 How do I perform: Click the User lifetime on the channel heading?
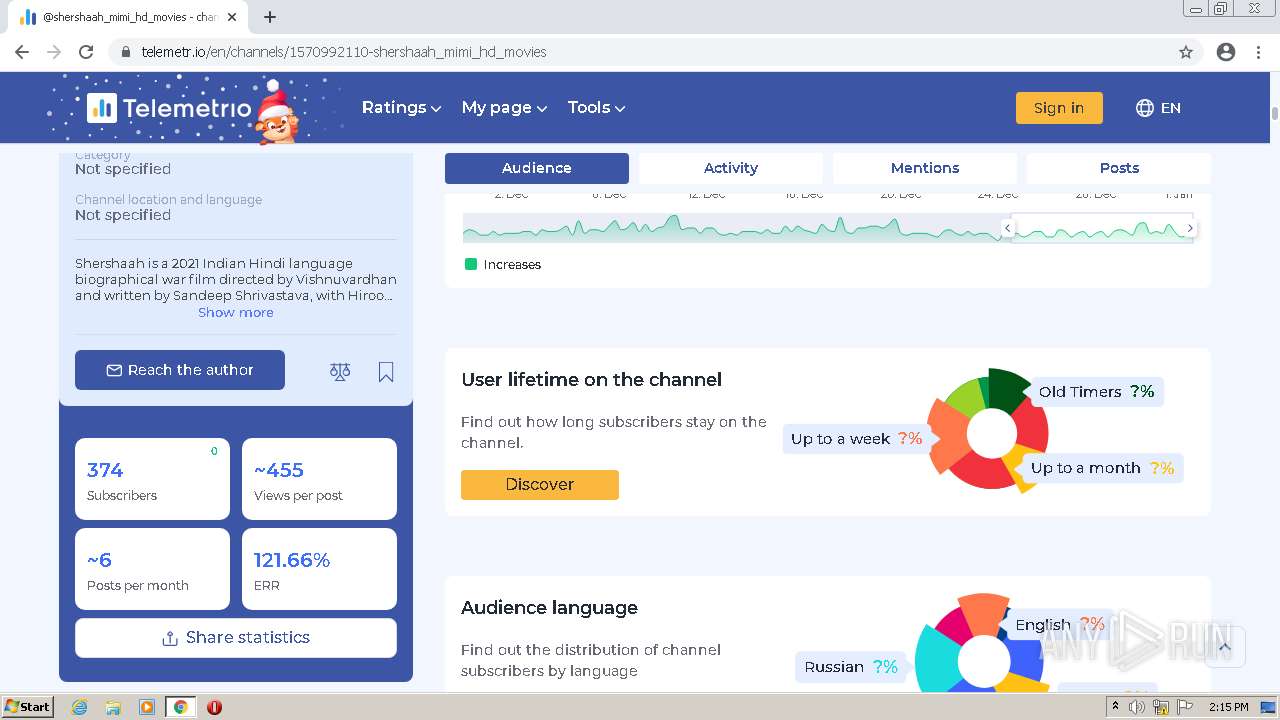(591, 380)
